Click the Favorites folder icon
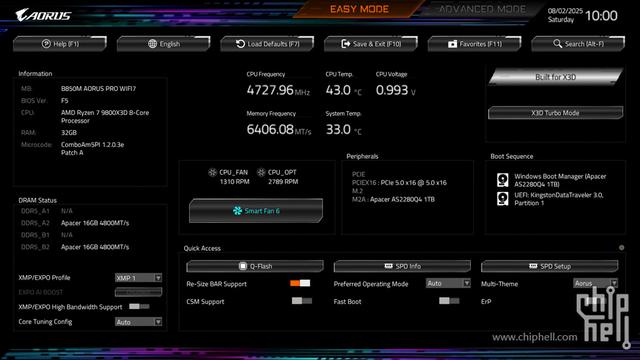This screenshot has width=640, height=360. pos(452,44)
